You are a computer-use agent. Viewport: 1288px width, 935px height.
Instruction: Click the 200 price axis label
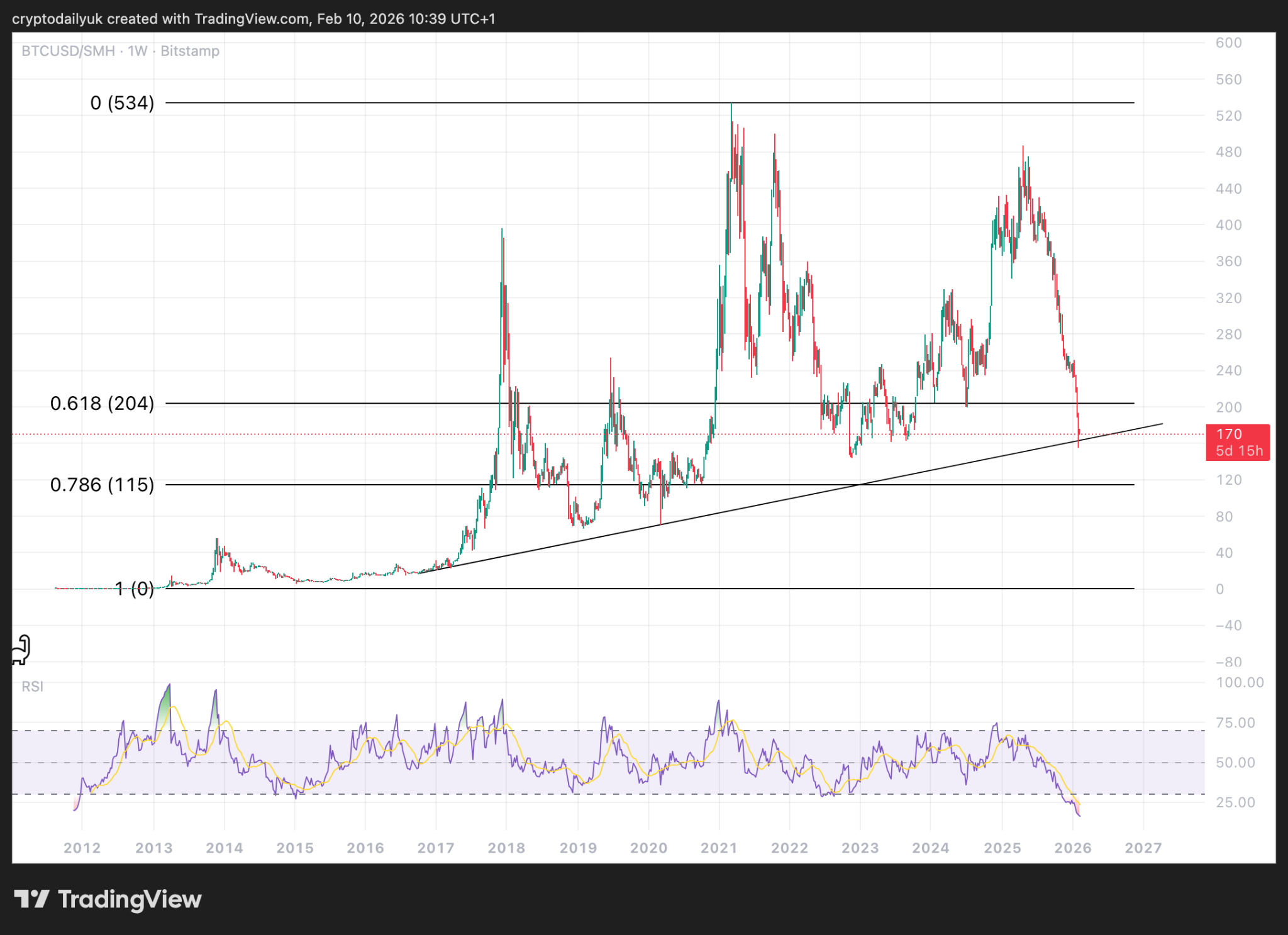tap(1229, 407)
